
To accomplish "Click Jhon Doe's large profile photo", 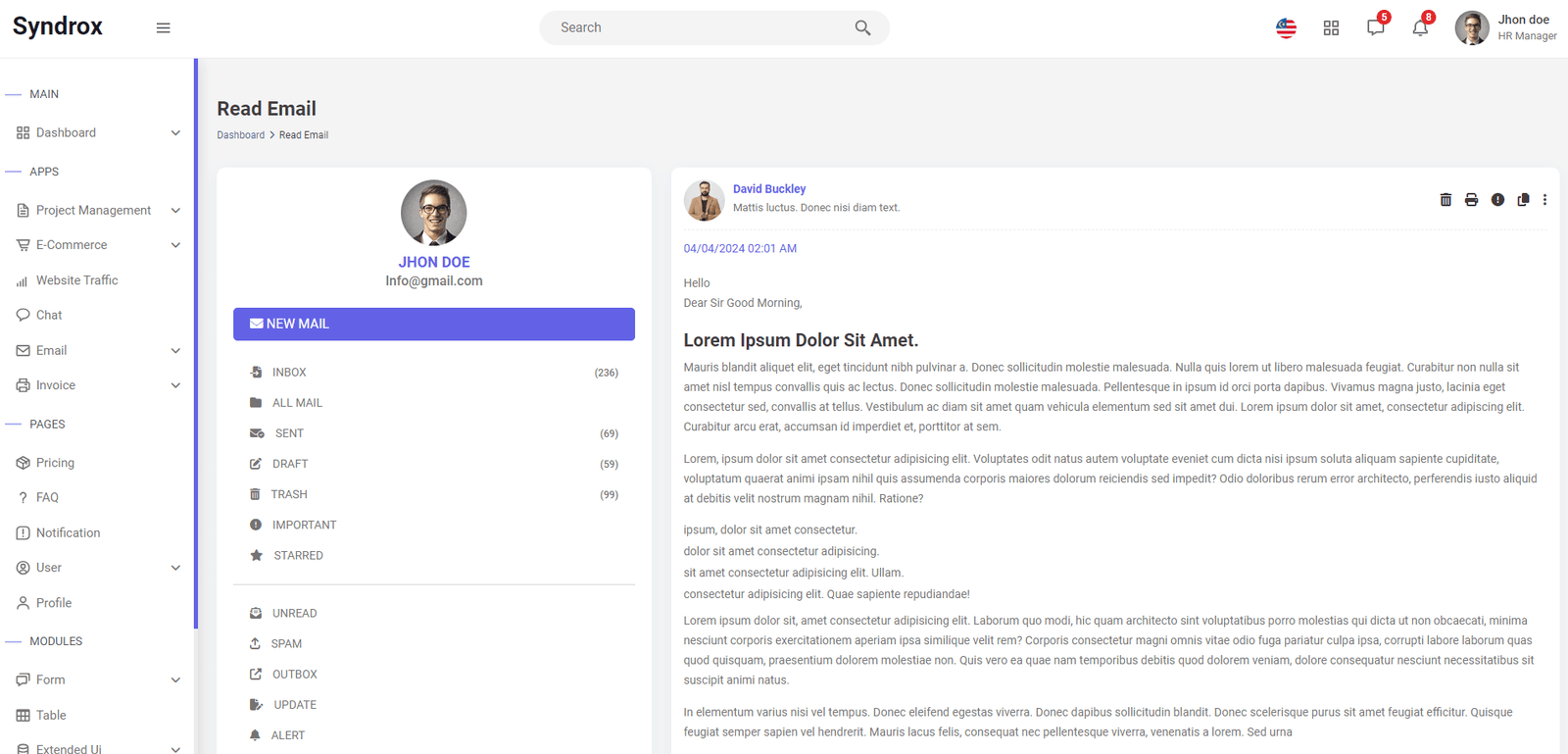I will tap(434, 212).
